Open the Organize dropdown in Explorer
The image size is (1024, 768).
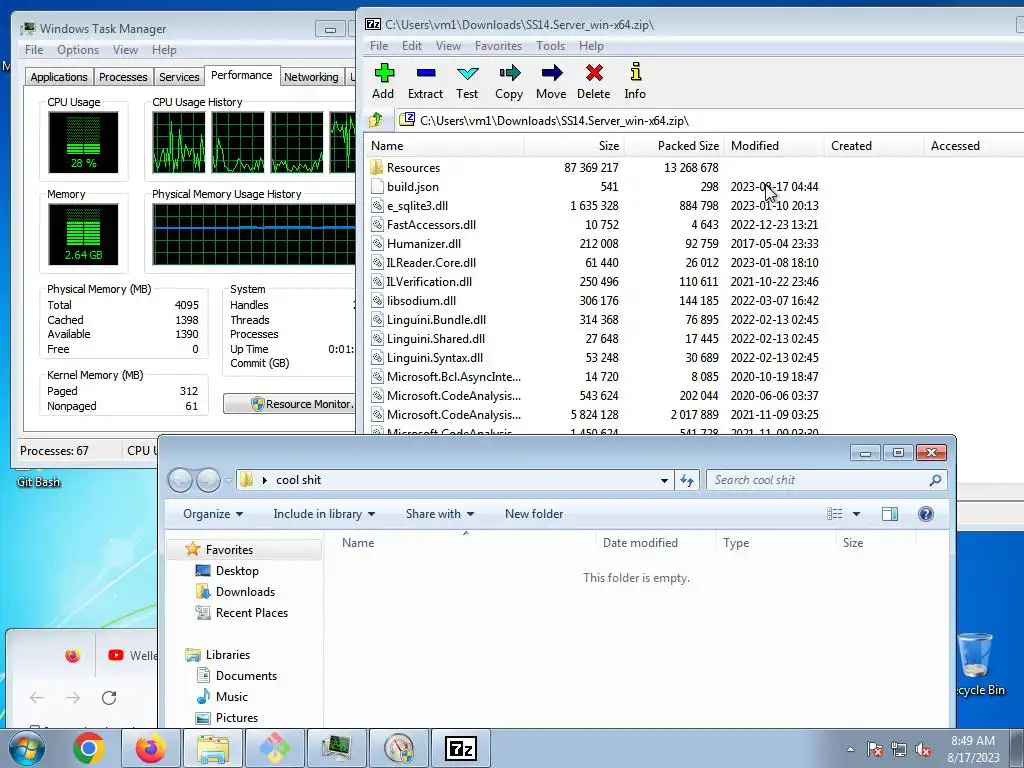tap(213, 514)
